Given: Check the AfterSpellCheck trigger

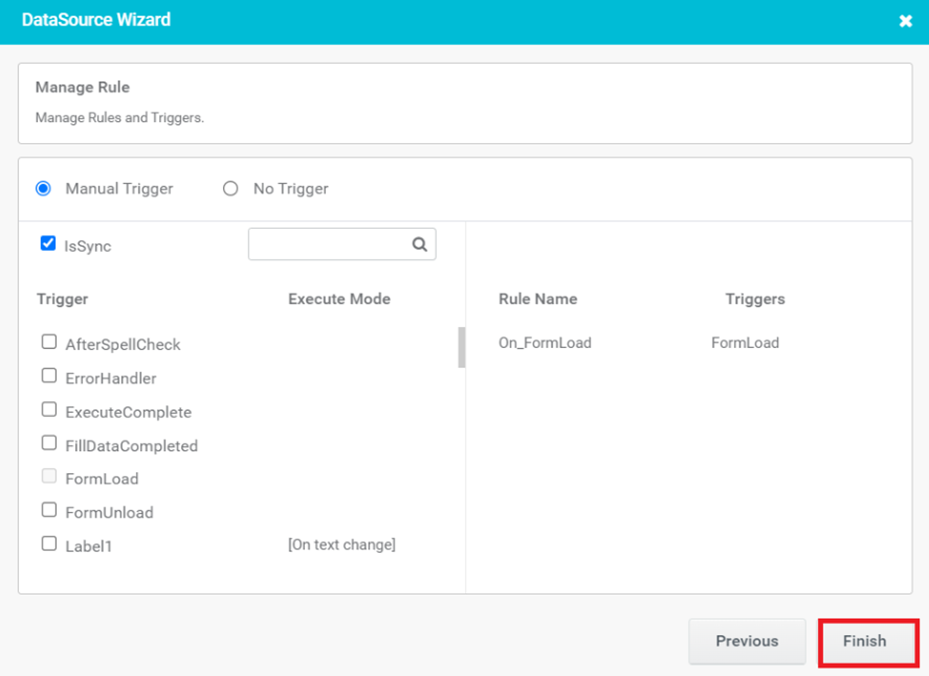Looking at the screenshot, I should tap(49, 342).
